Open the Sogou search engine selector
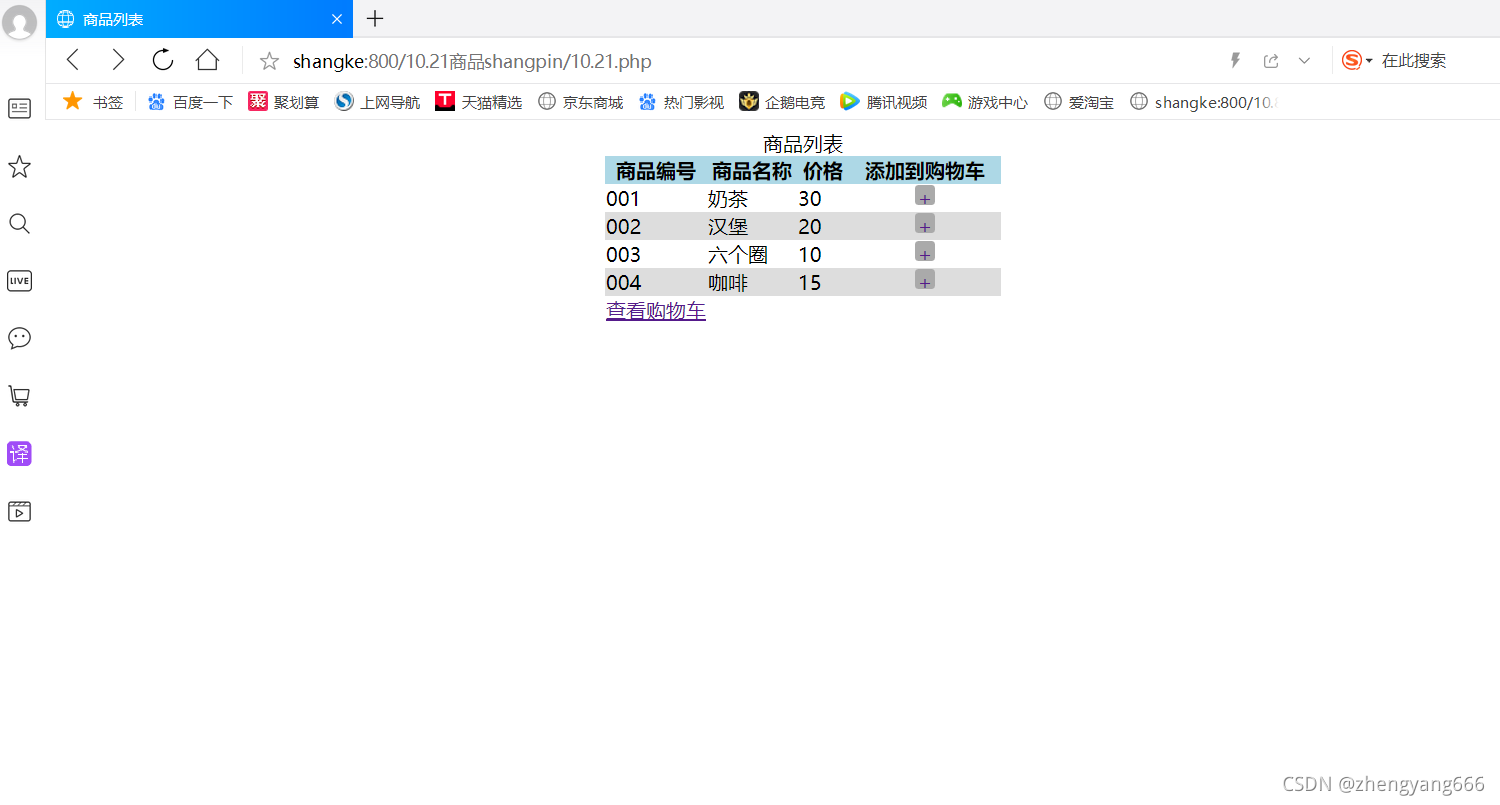Screen dimensions: 1500x805 (x=1357, y=61)
